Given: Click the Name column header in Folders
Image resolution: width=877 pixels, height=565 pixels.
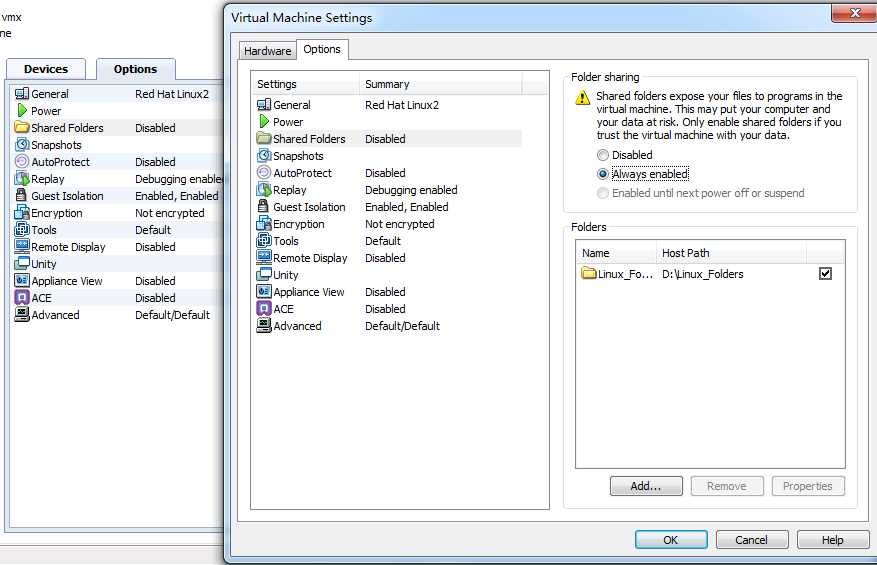Looking at the screenshot, I should (616, 253).
